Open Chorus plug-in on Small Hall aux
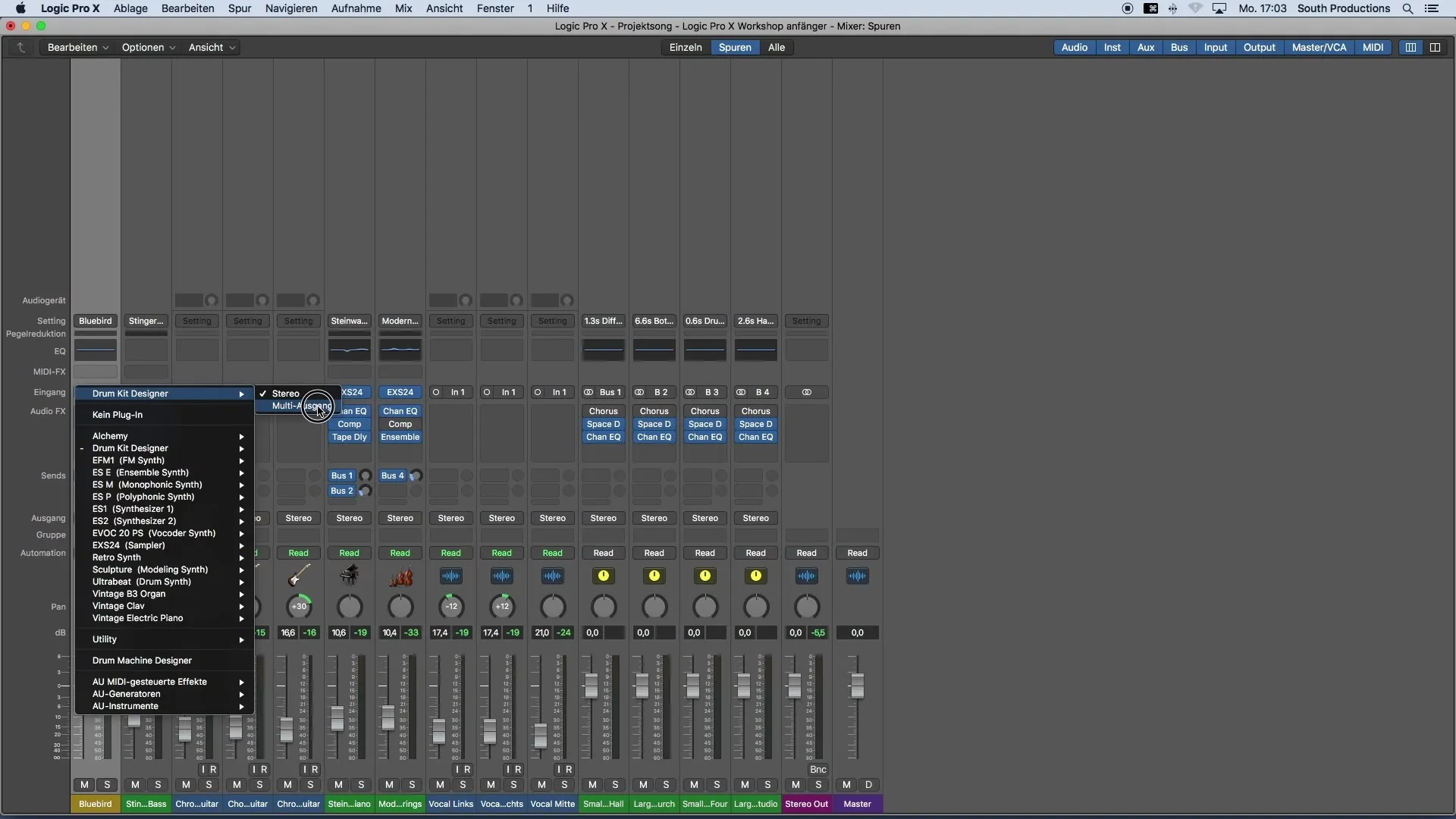The height and width of the screenshot is (819, 1456). (x=604, y=412)
